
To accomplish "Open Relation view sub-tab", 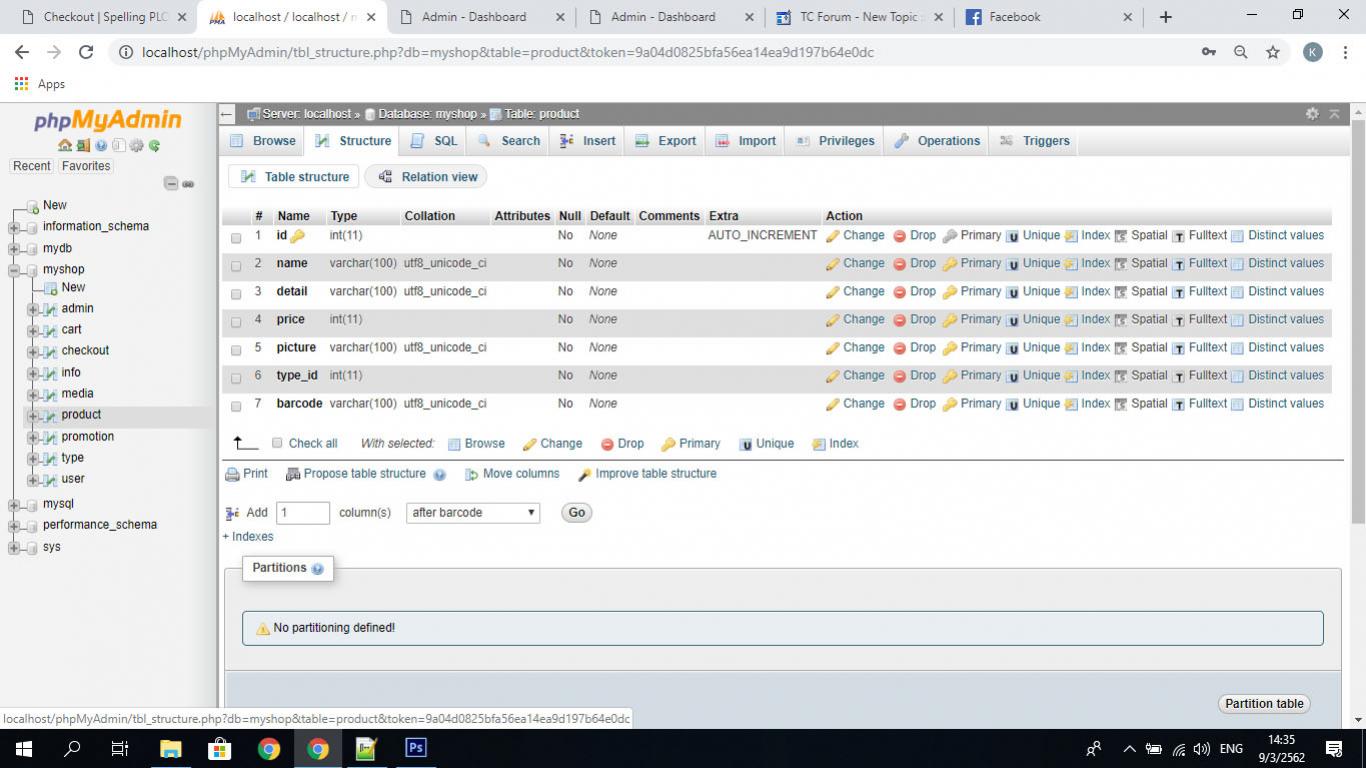I will pos(427,177).
